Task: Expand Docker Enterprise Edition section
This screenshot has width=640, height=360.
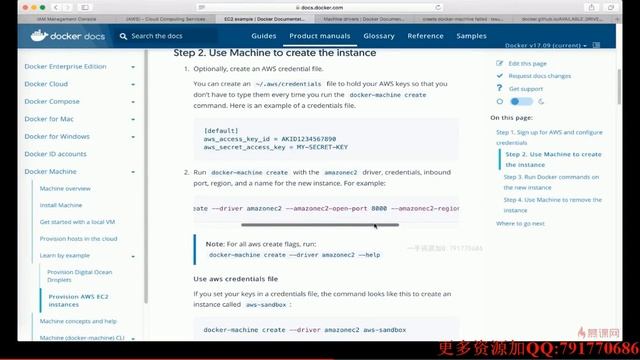Action: pos(133,67)
